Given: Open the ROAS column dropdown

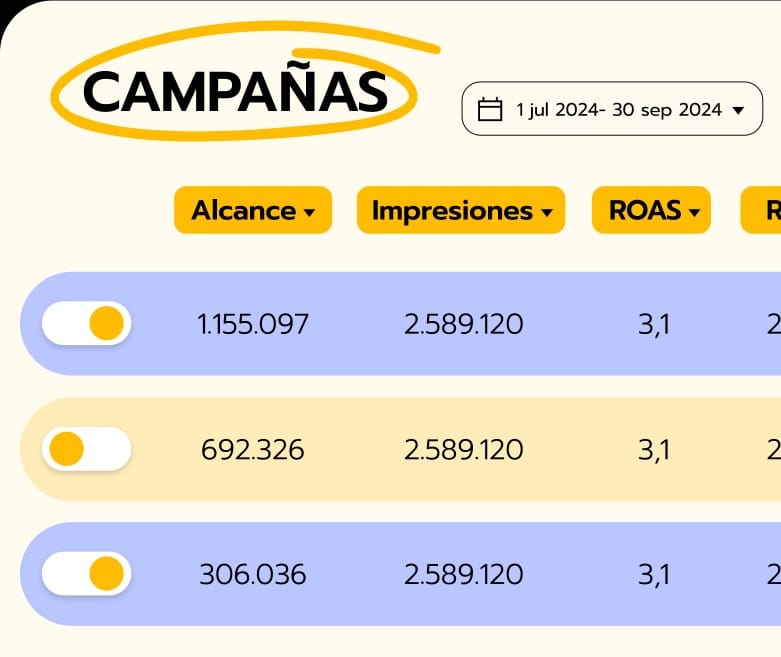Looking at the screenshot, I should click(x=651, y=210).
